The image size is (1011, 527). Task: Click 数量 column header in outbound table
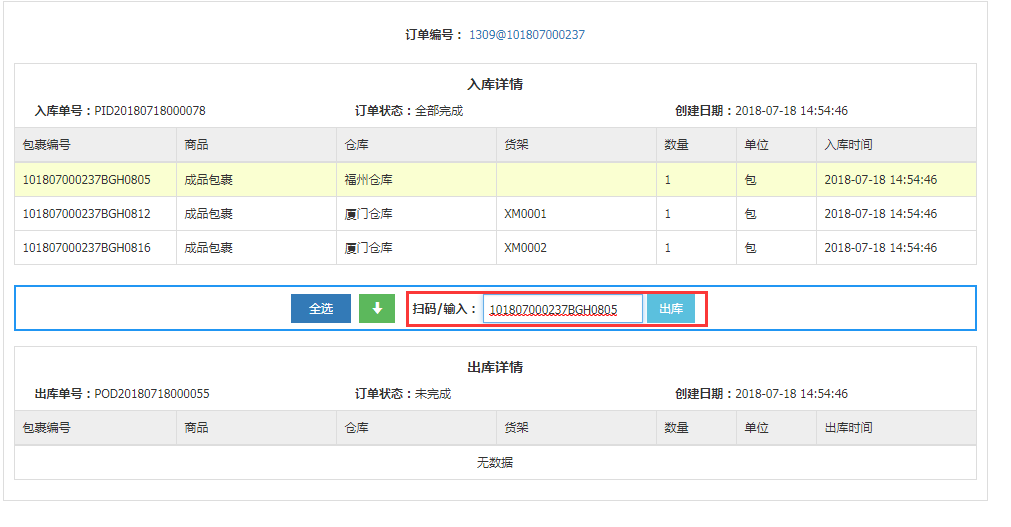676,428
